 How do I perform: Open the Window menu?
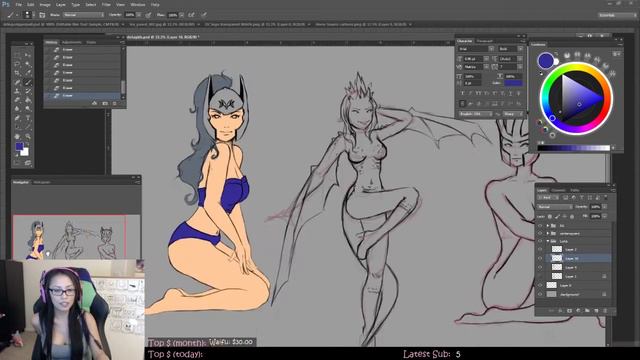pos(138,4)
